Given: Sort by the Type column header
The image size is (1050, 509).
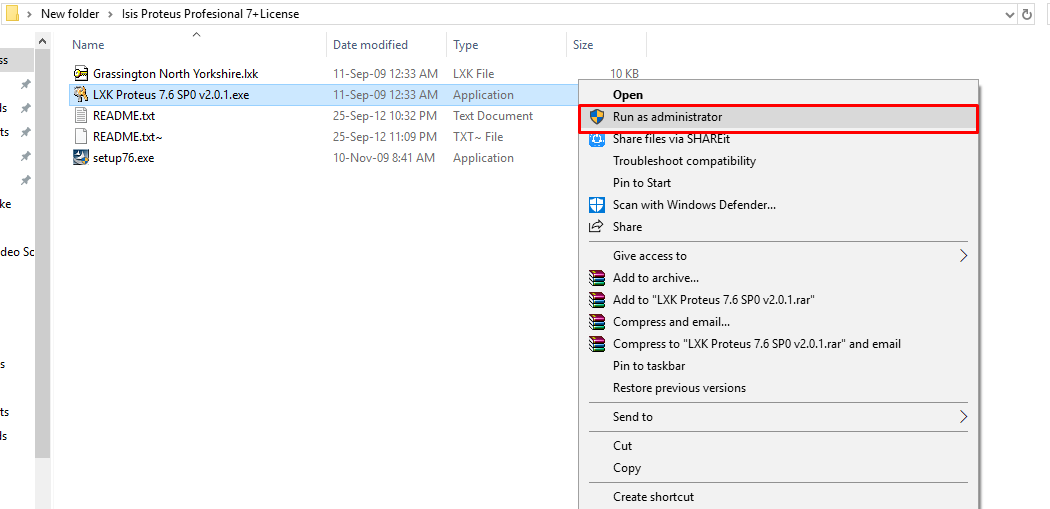Looking at the screenshot, I should [465, 45].
